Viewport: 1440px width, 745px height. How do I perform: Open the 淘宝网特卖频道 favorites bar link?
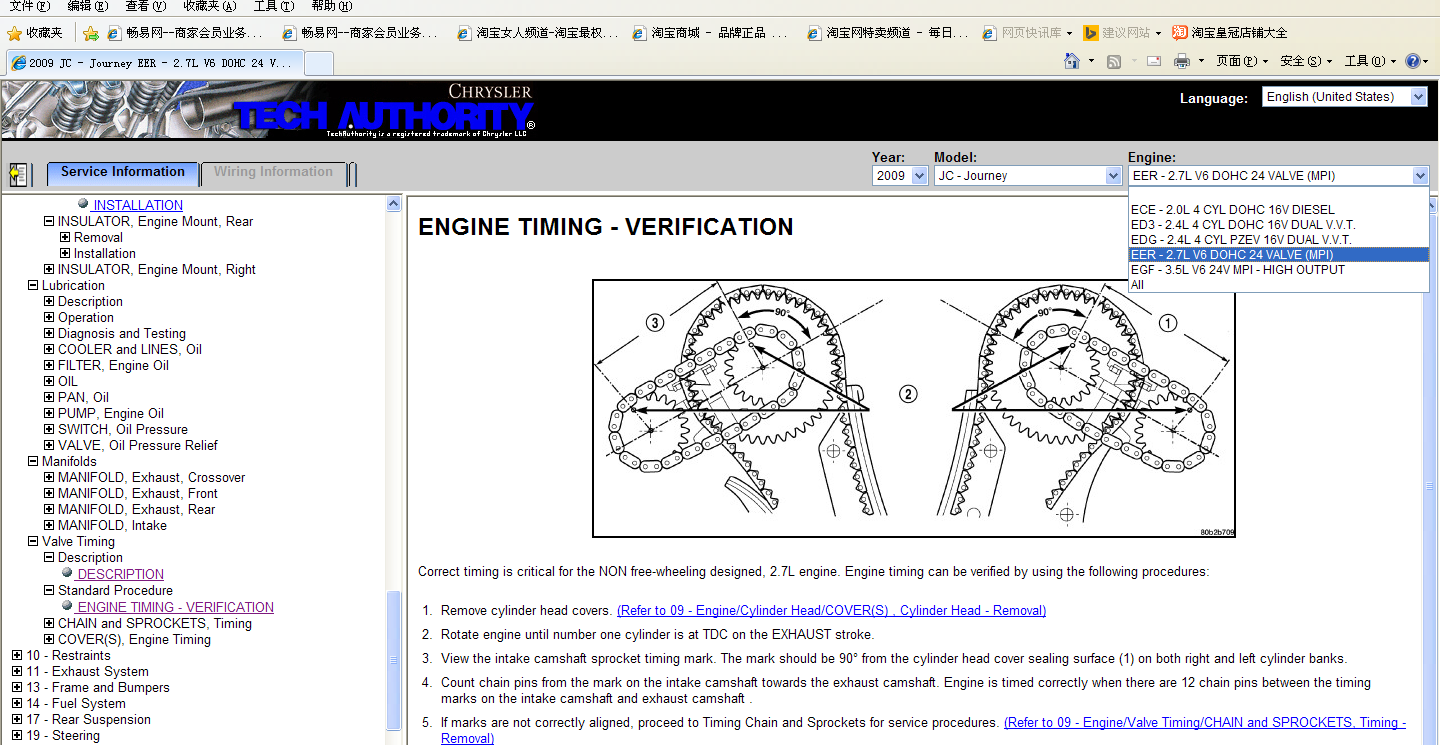[x=887, y=33]
